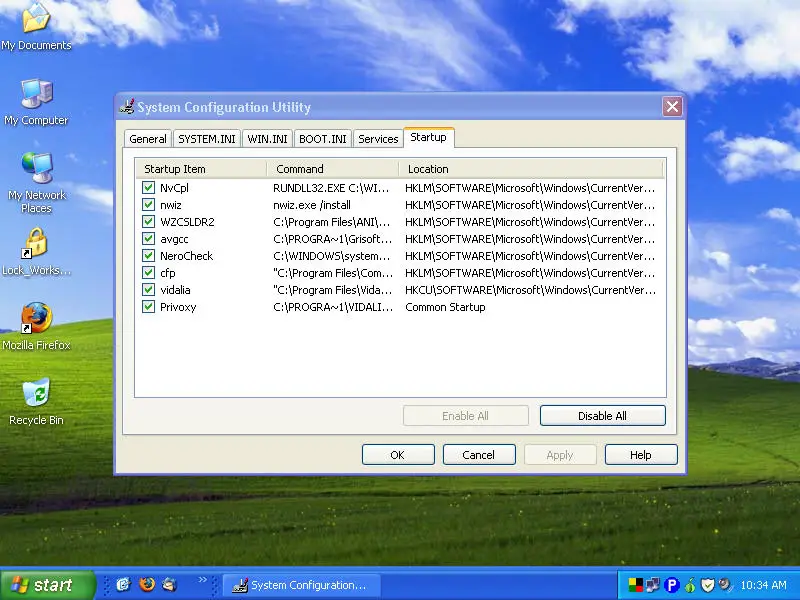This screenshot has height=600, width=800.
Task: Click the Location column header
Action: (531, 169)
